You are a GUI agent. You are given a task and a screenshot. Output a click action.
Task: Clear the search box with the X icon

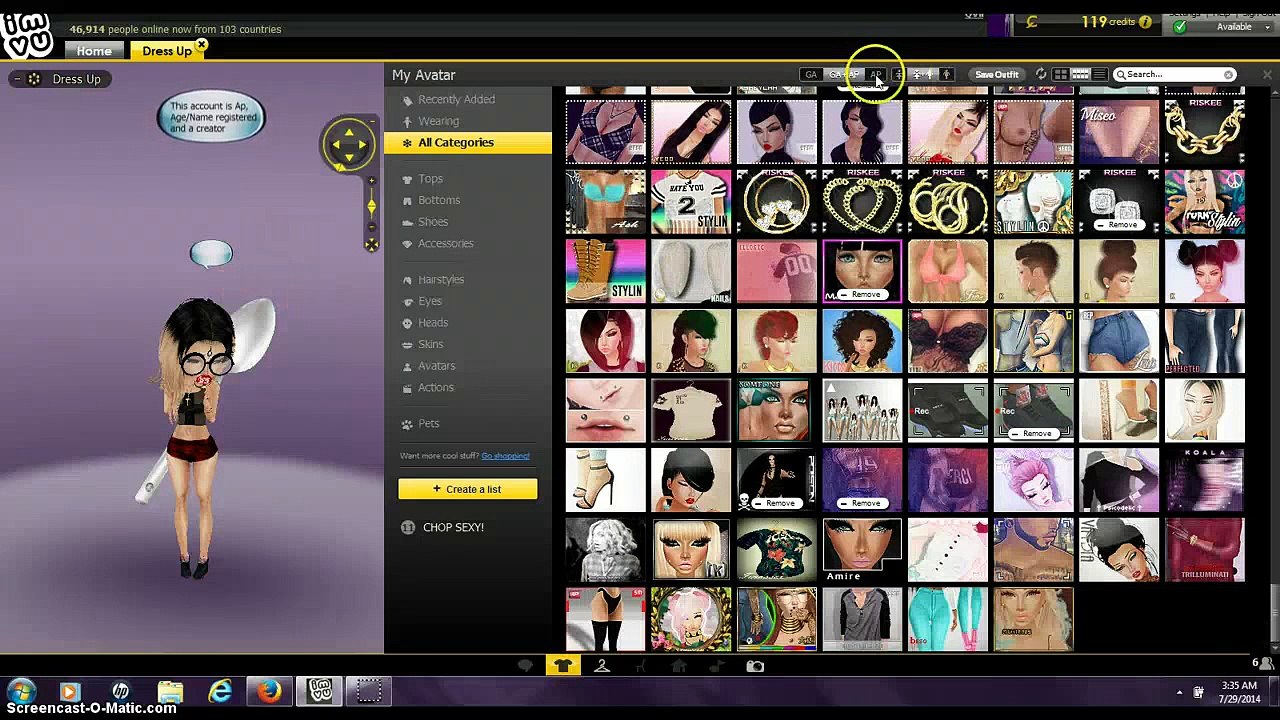pos(1228,74)
